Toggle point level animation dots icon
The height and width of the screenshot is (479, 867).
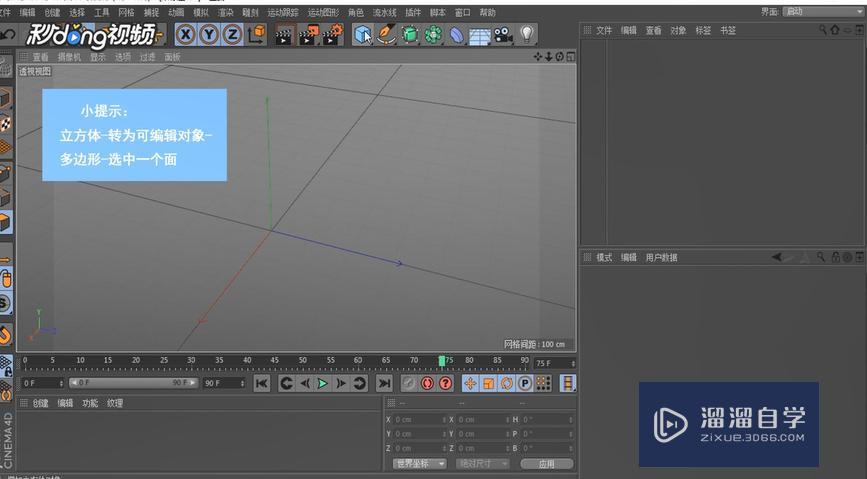tap(544, 383)
